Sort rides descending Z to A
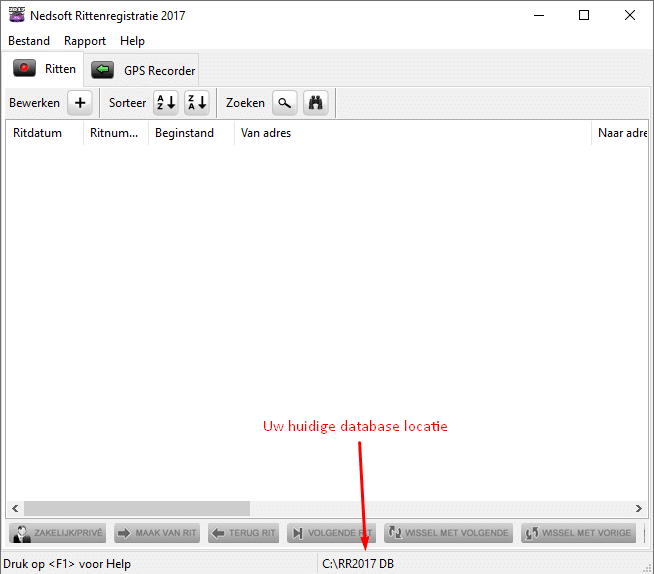 coord(197,103)
